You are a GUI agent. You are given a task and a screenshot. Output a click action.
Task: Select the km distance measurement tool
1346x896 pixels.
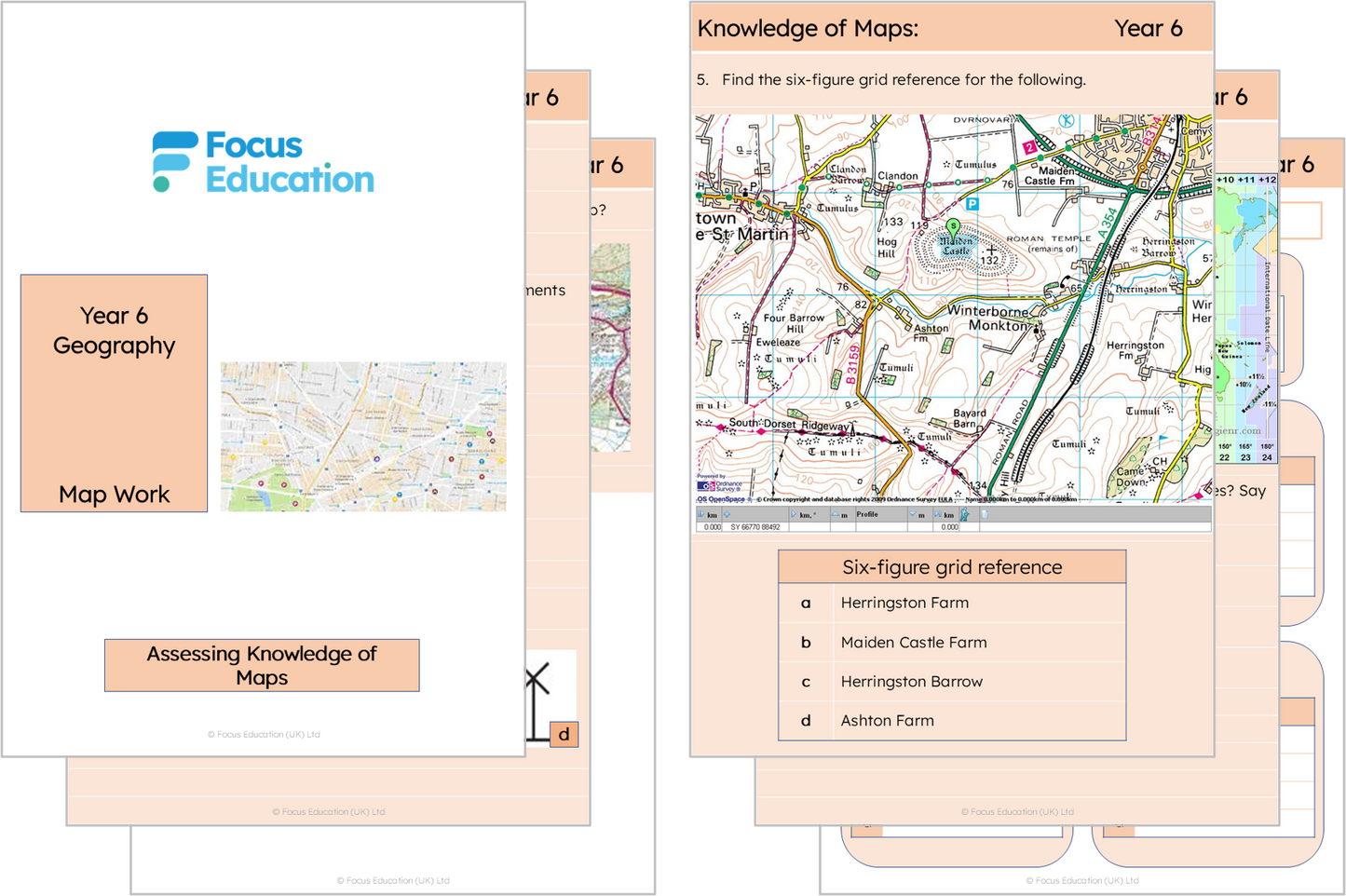709,515
